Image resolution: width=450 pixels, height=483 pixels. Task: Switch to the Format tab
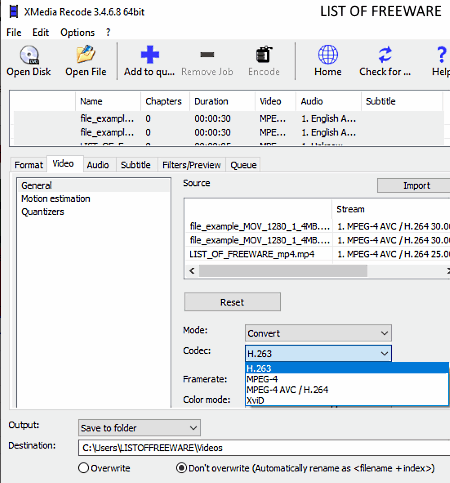(x=29, y=165)
